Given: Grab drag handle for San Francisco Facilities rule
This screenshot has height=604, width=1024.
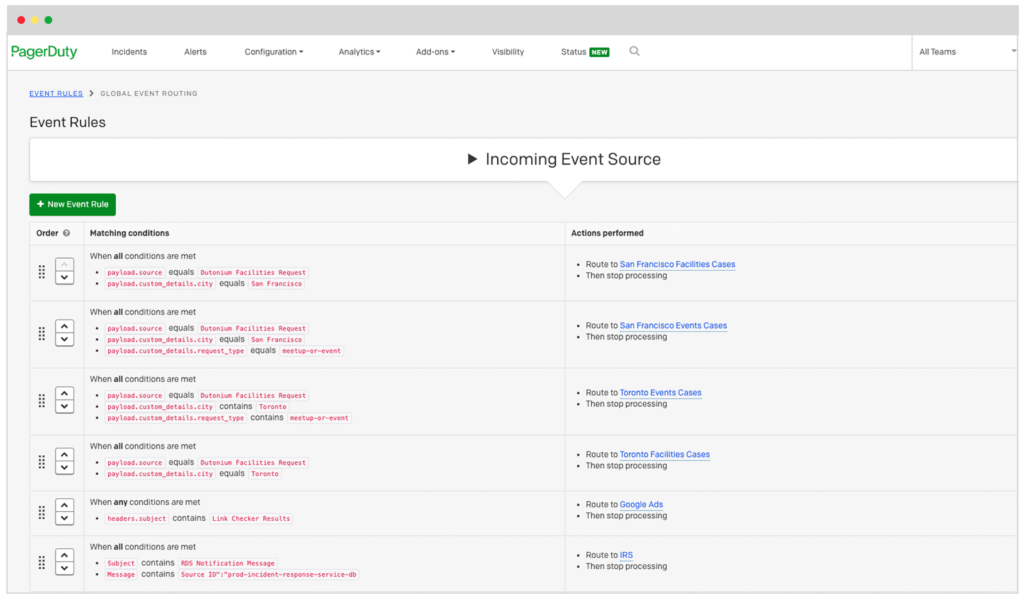Looking at the screenshot, I should (42, 272).
